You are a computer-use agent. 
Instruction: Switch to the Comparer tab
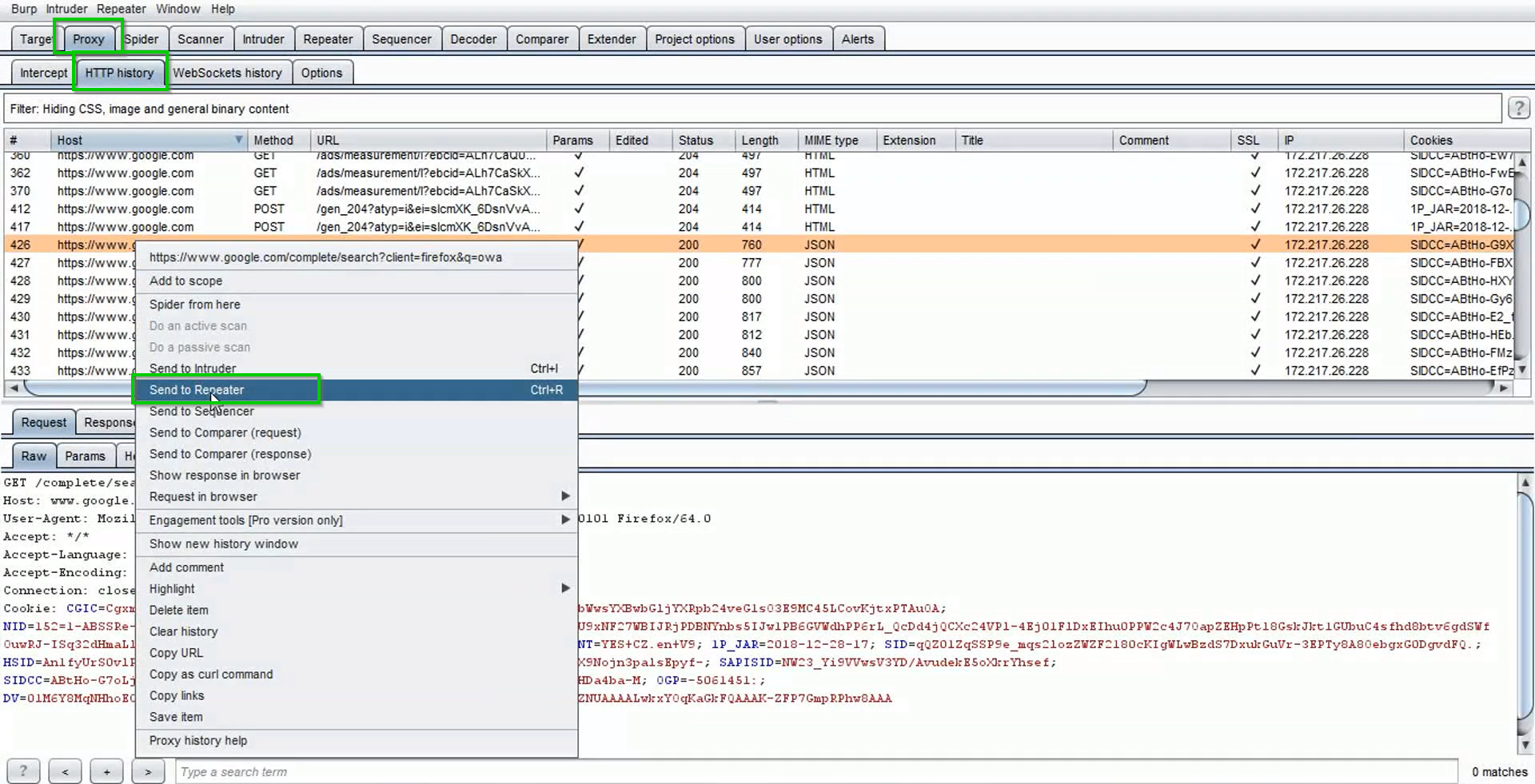click(x=542, y=38)
